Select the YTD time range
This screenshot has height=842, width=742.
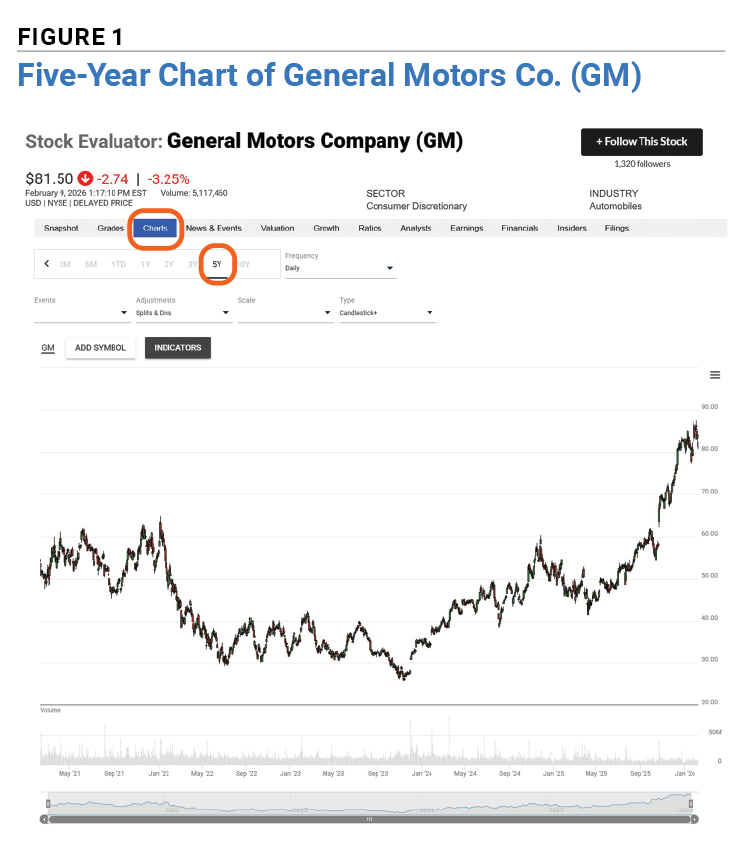pyautogui.click(x=118, y=264)
